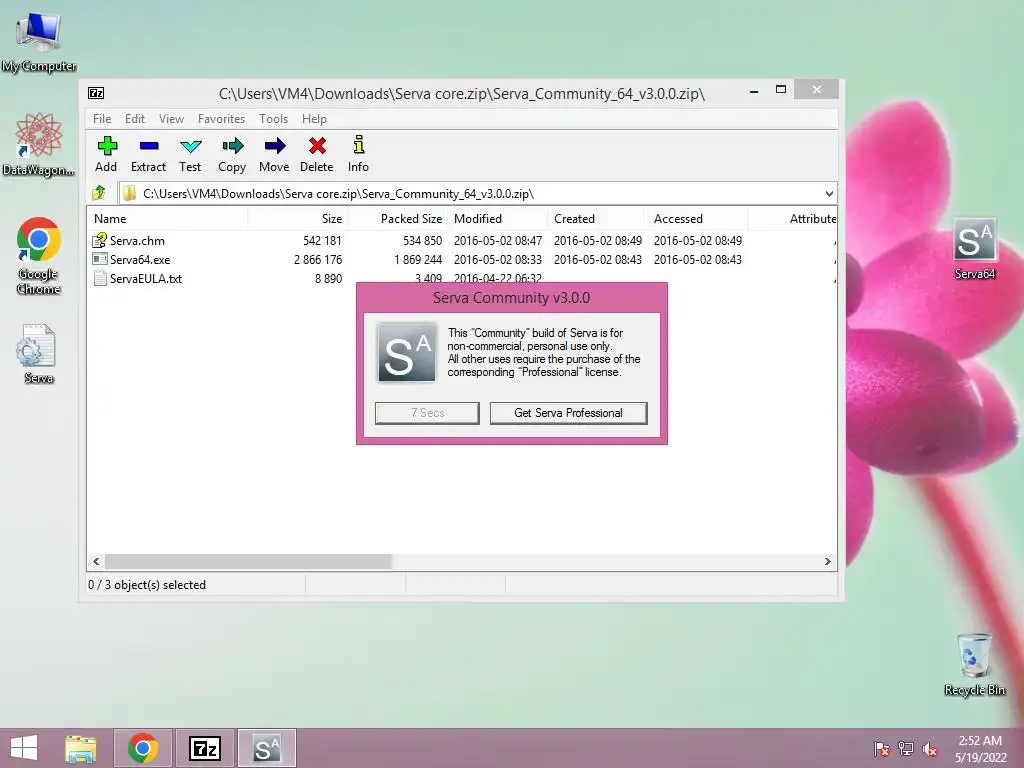Click Serva.chm accessed date 08:49
Viewport: 1024px width, 768px height.
(x=697, y=240)
